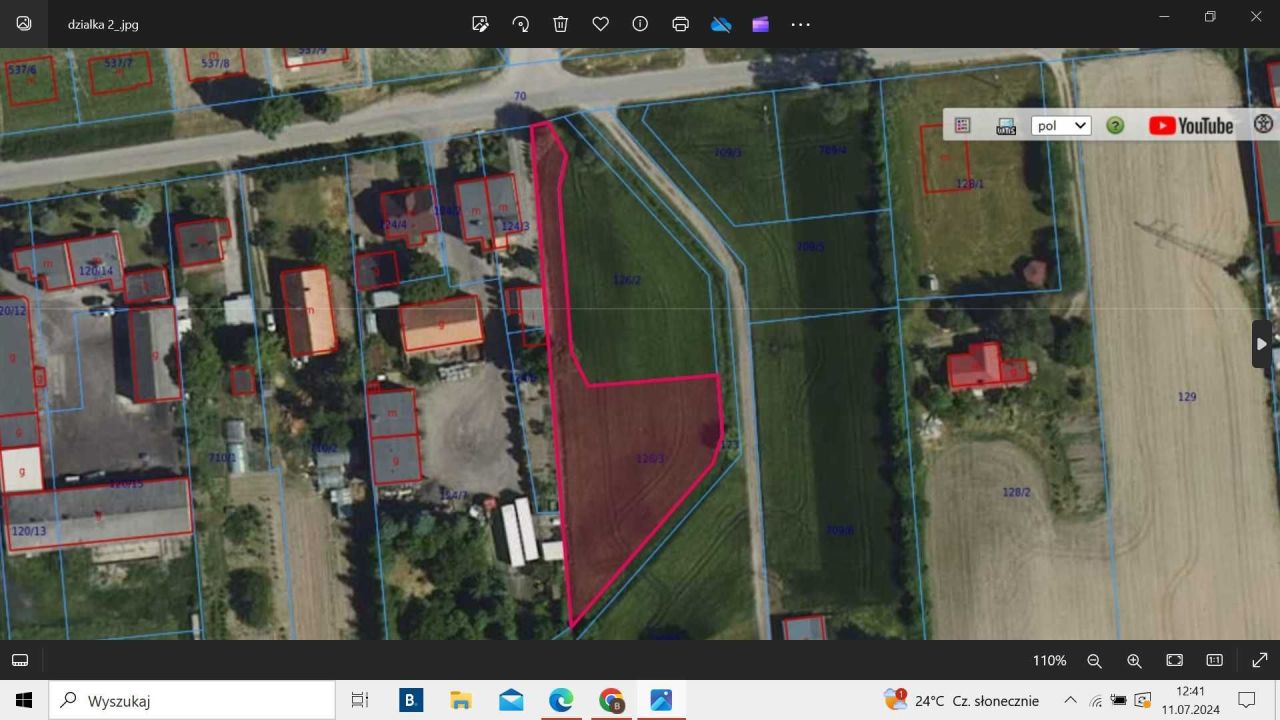Enter fullscreen with the diagonal arrows button
Viewport: 1280px width, 720px height.
[1258, 660]
